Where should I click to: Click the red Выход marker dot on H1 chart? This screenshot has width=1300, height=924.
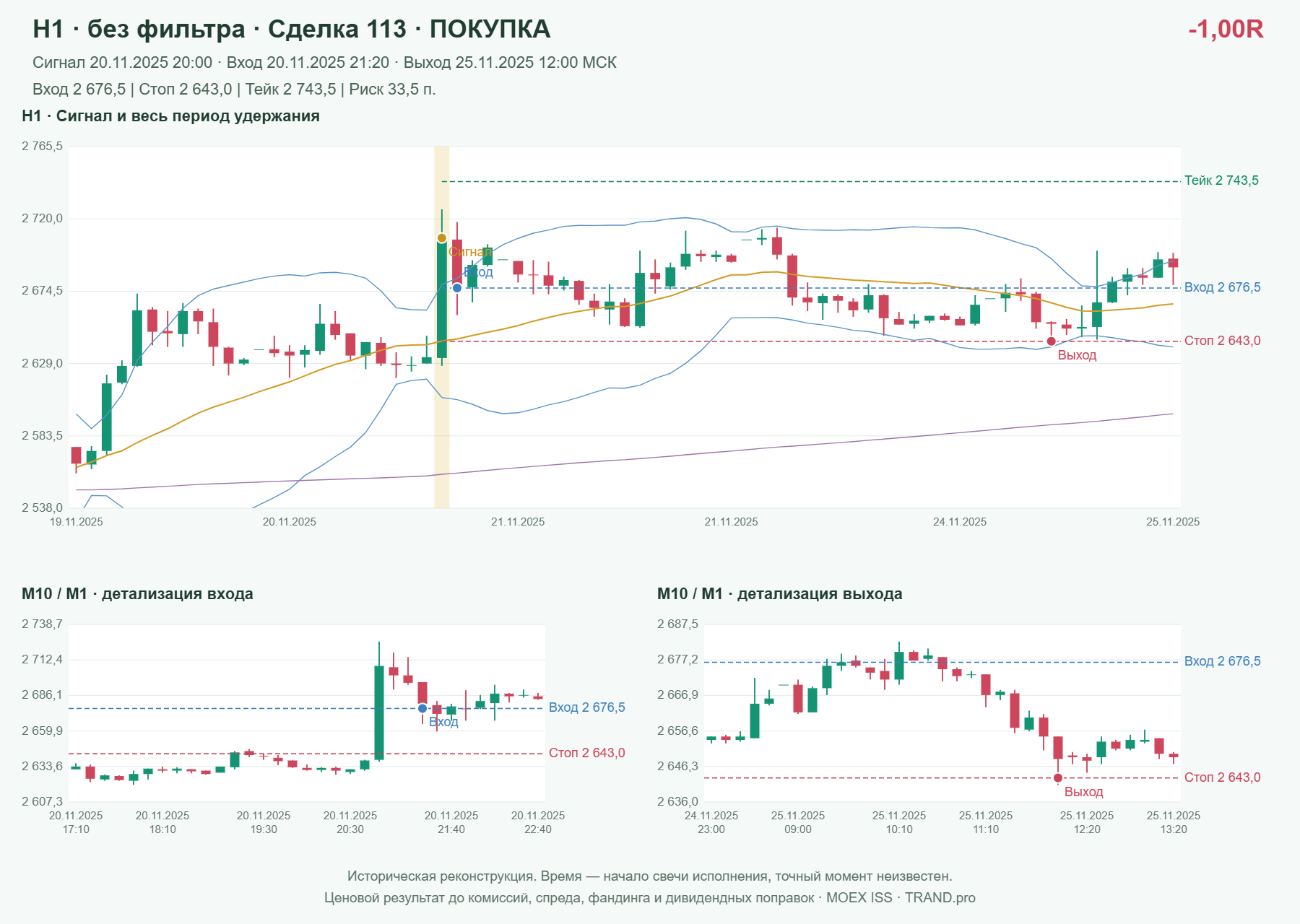1051,341
